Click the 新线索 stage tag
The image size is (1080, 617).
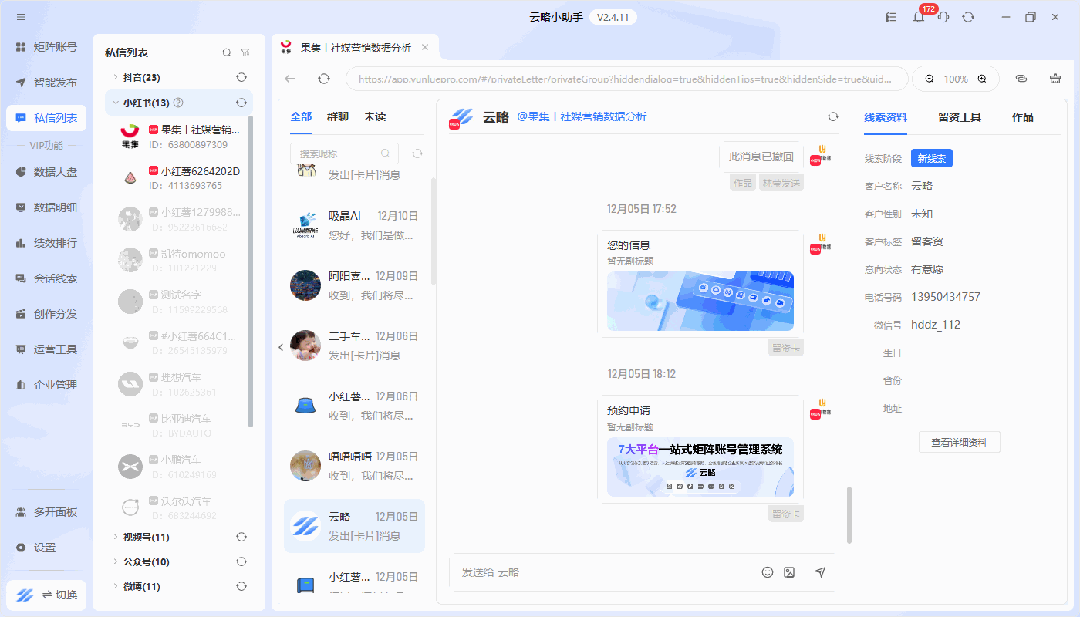[x=931, y=158]
